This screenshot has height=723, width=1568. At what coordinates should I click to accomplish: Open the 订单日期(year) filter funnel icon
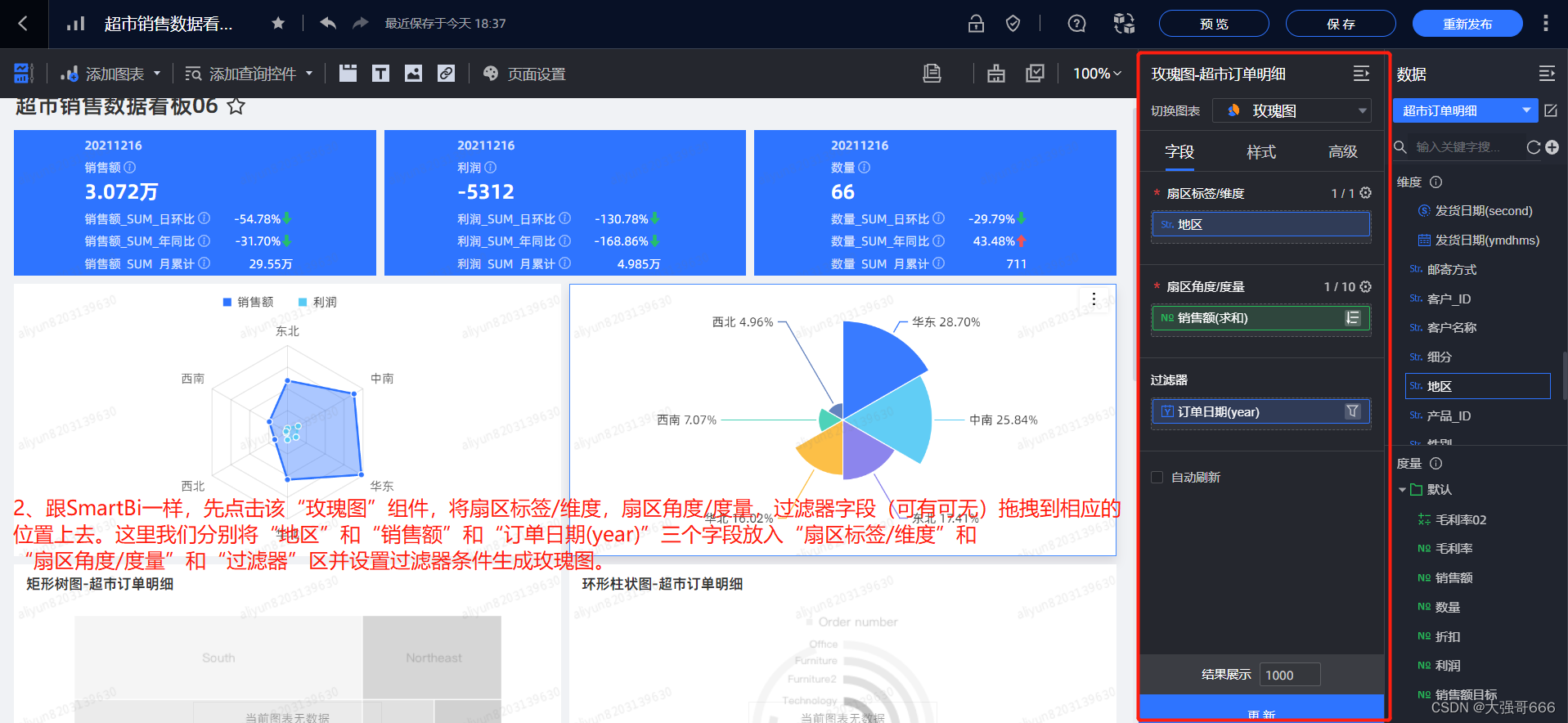pos(1353,411)
